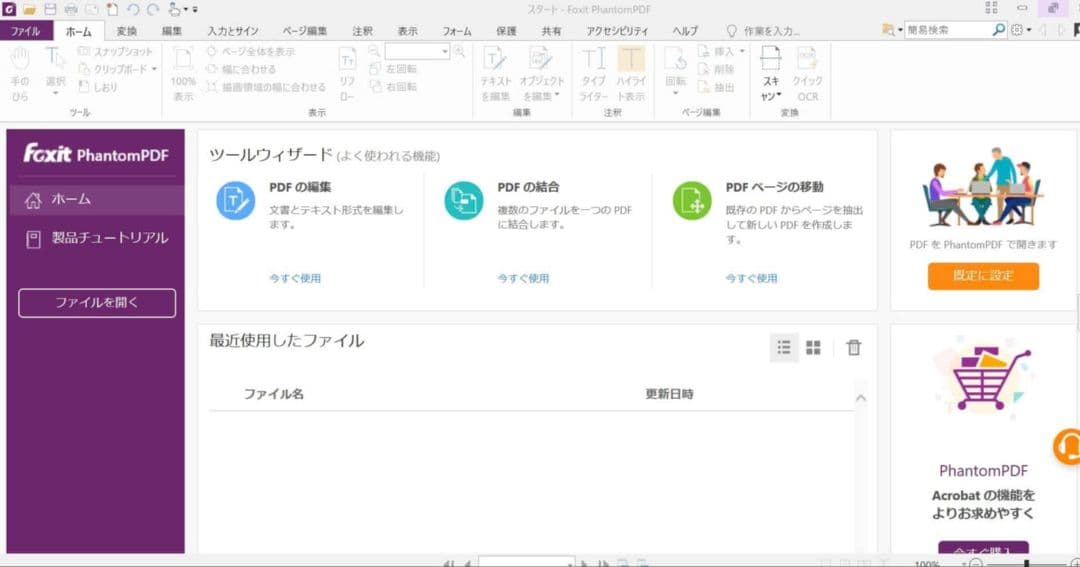Switch to the 保護 tab

506,31
